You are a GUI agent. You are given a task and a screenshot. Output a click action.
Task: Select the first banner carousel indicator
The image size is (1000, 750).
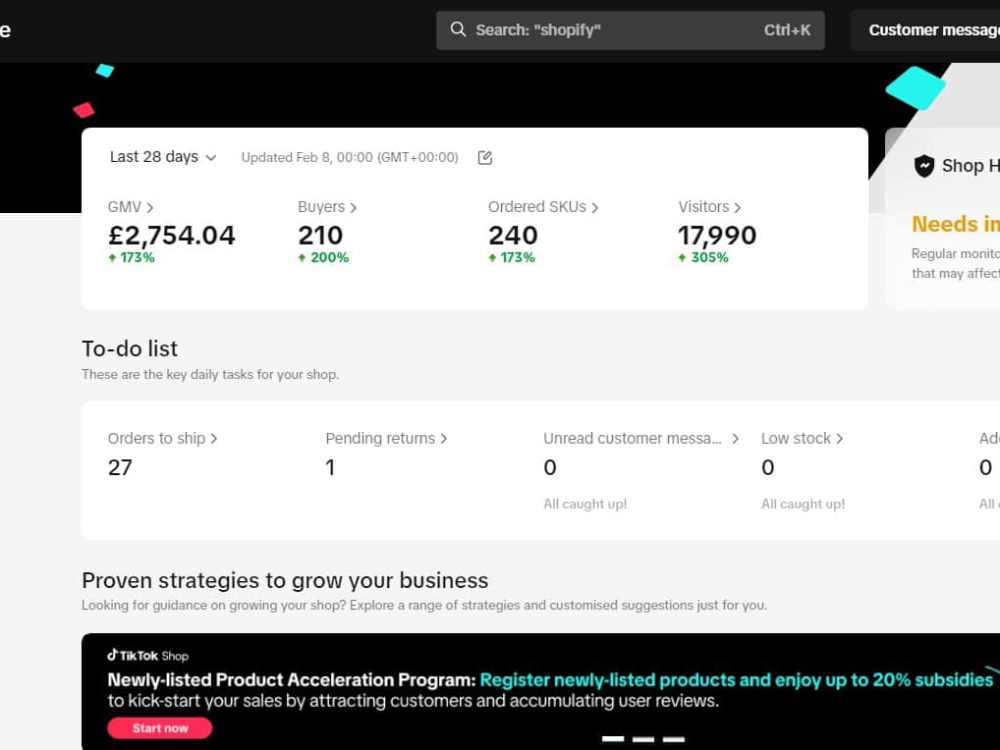pyautogui.click(x=613, y=739)
